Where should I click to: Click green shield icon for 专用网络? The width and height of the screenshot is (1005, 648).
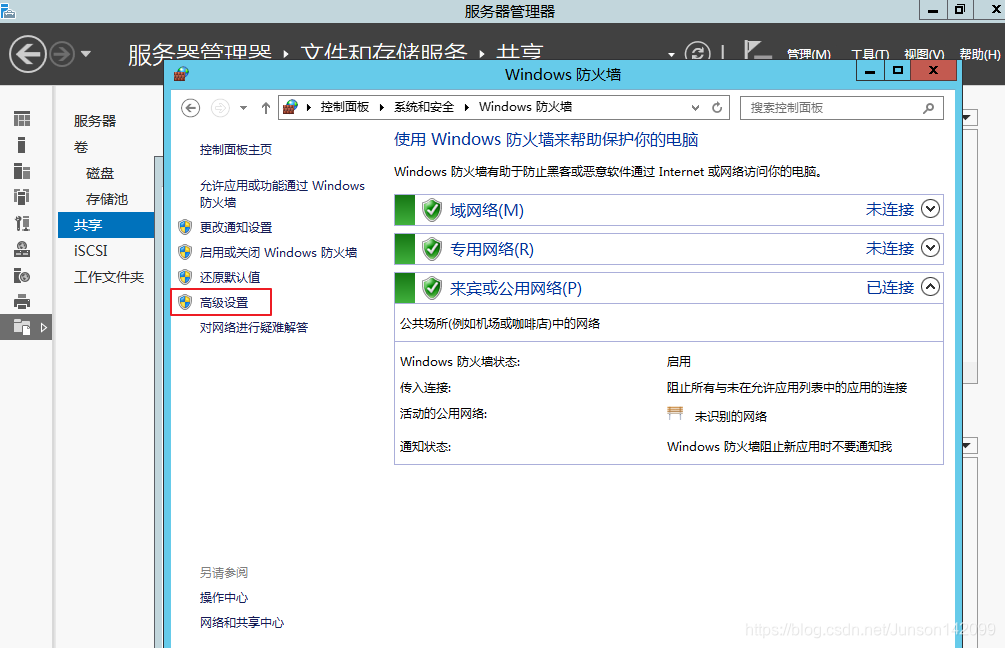(x=432, y=249)
